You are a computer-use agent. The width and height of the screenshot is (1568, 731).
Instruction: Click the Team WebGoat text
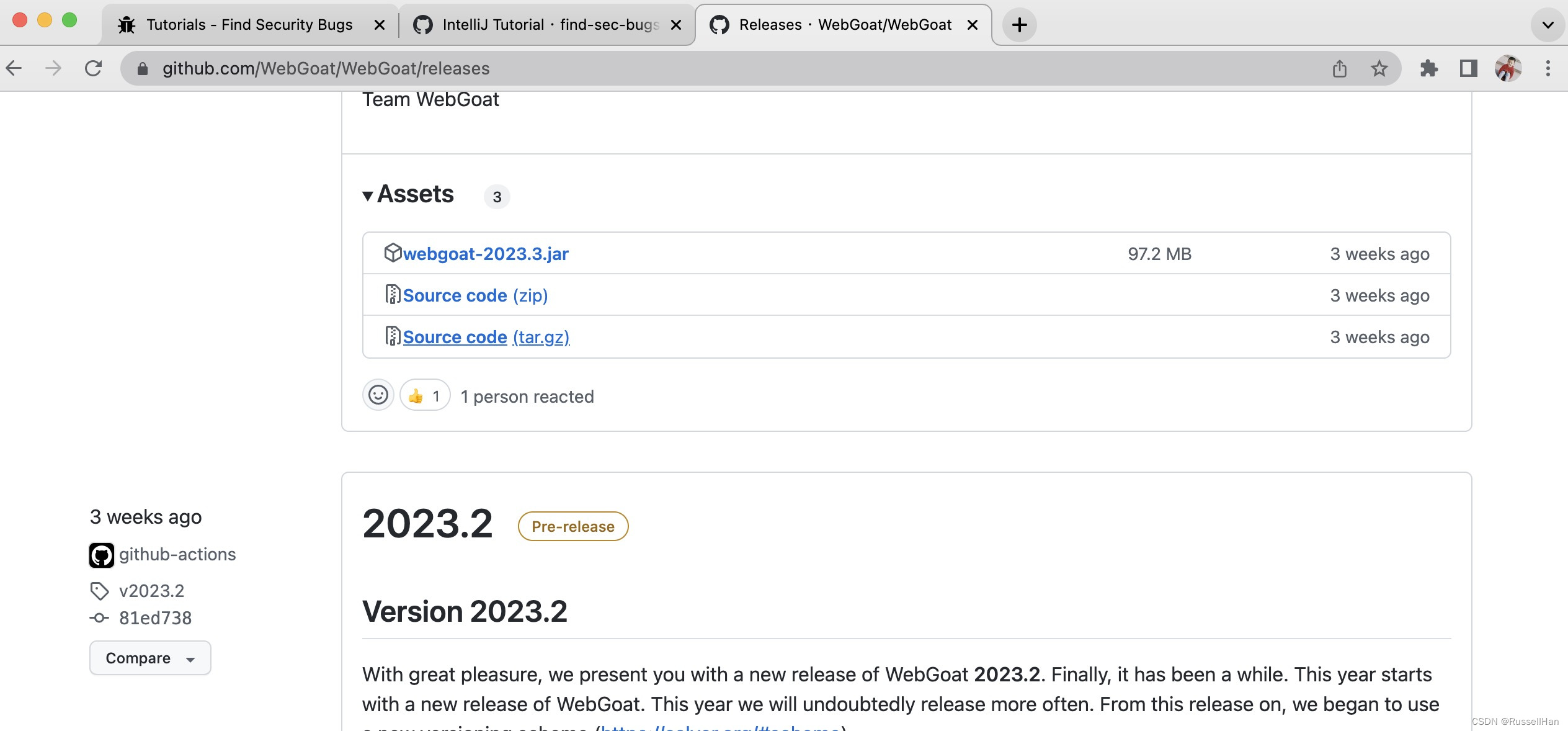[x=430, y=100]
